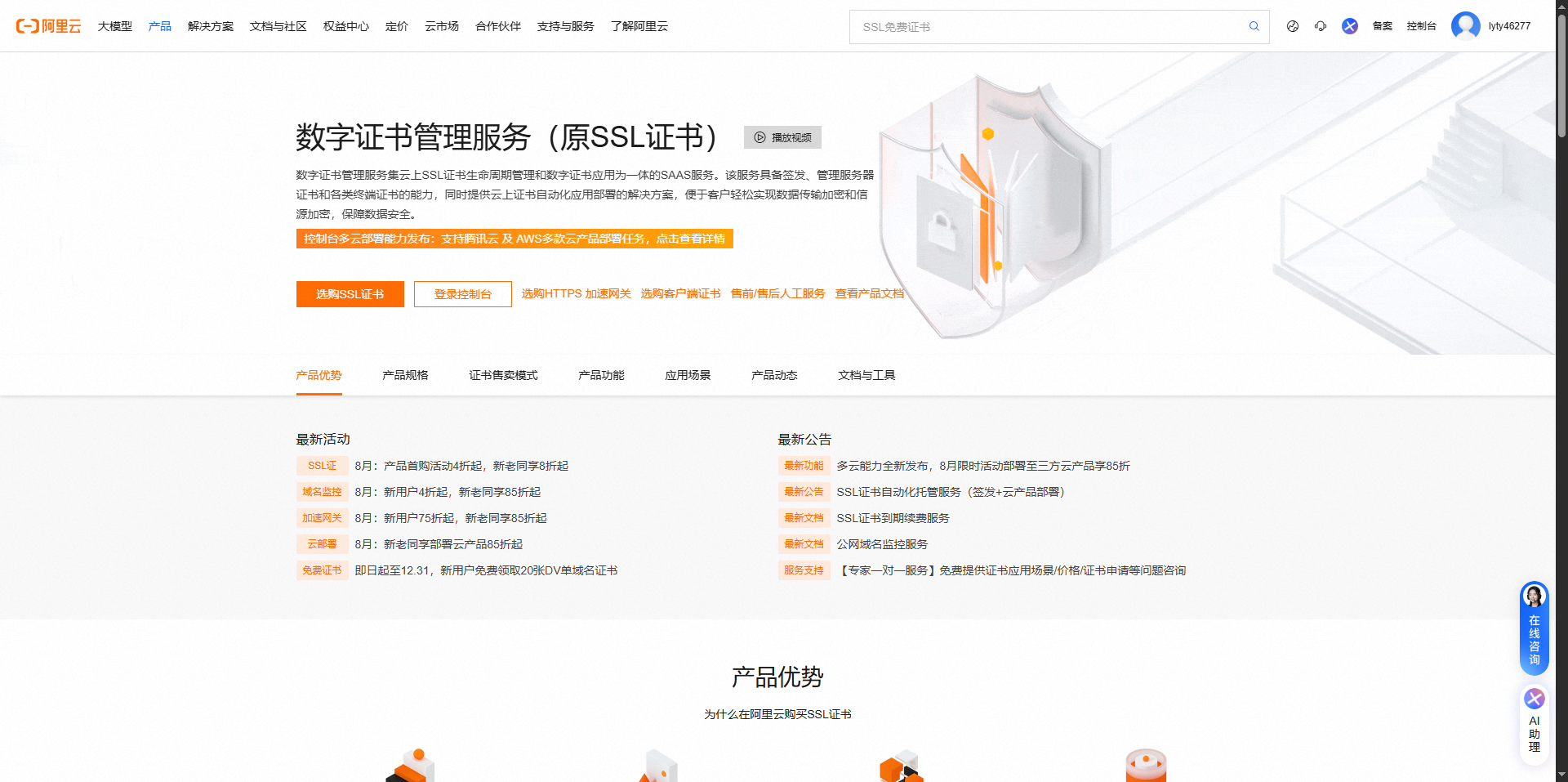Image resolution: width=1568 pixels, height=782 pixels.
Task: Open the 部署云产品85折起 activity item
Action: pos(439,544)
